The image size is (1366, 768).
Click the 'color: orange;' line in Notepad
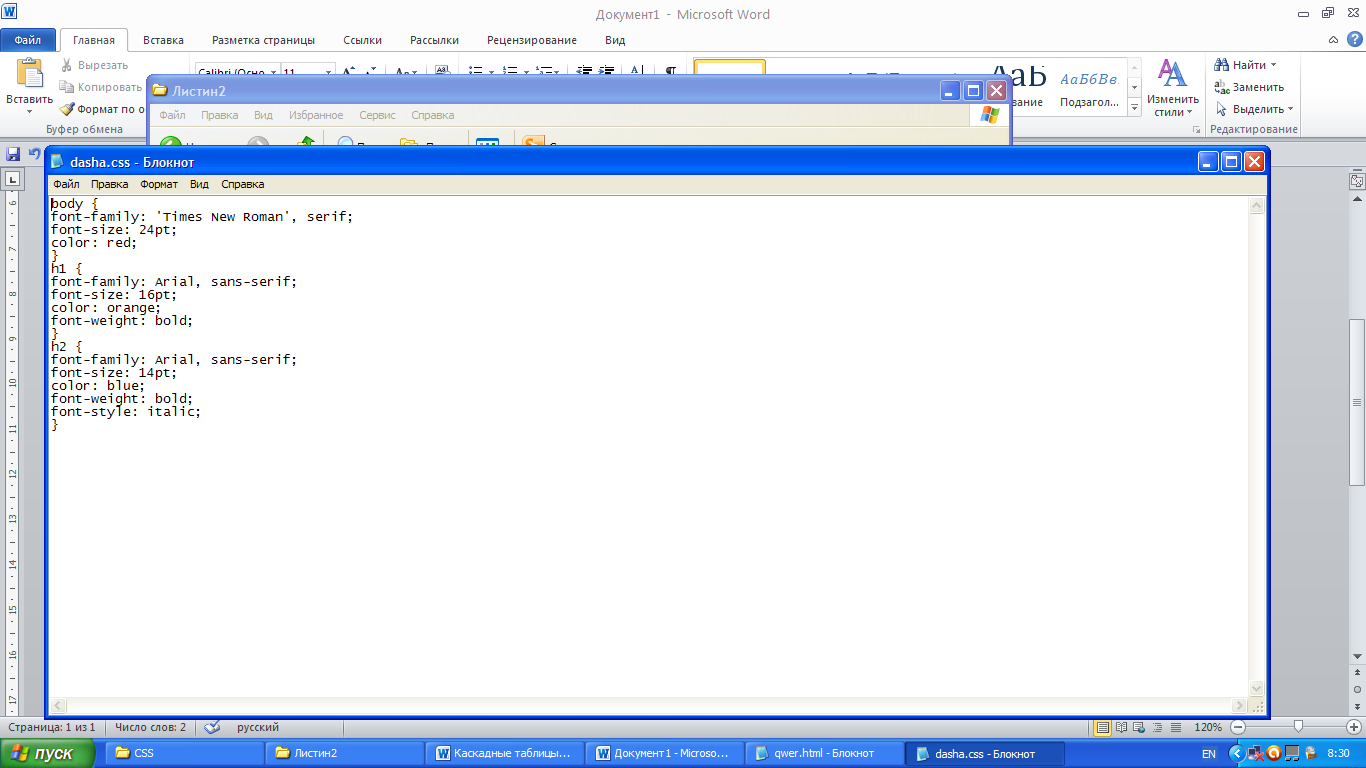tap(106, 308)
